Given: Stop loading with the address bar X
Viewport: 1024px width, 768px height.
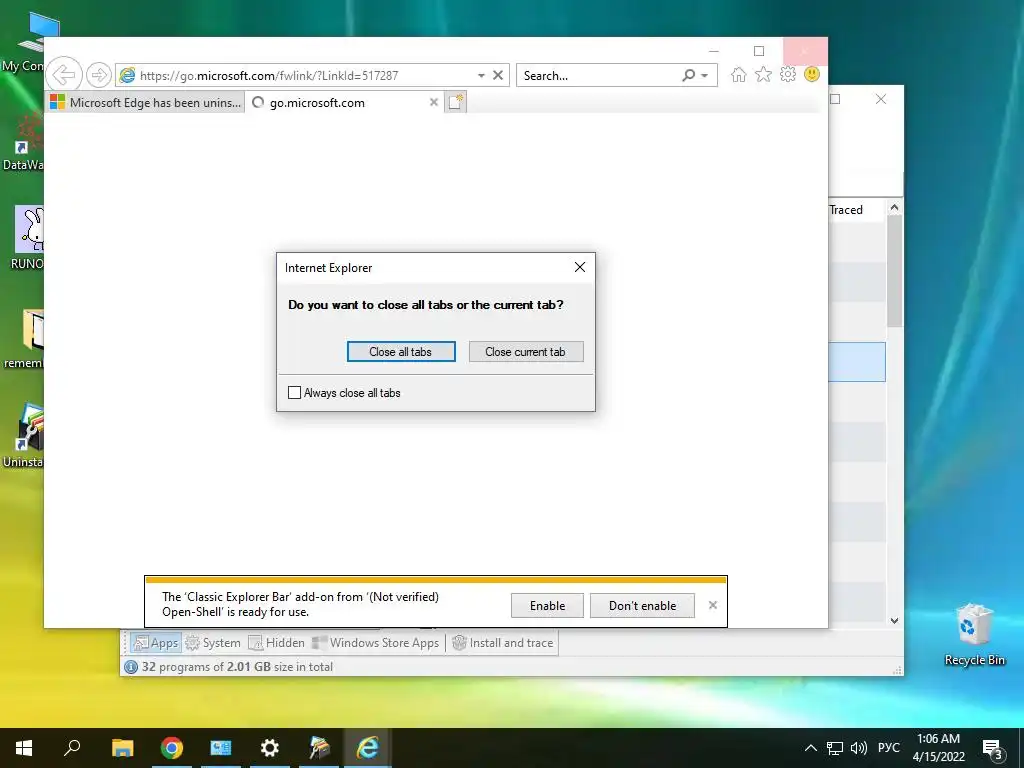Looking at the screenshot, I should 498,75.
